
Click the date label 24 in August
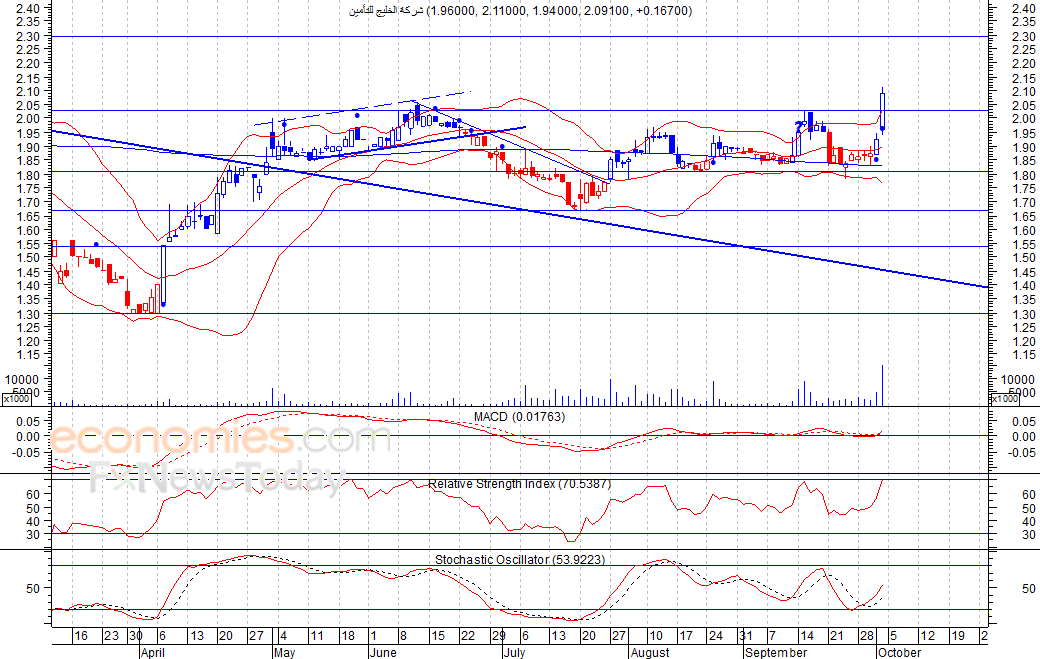pos(715,636)
